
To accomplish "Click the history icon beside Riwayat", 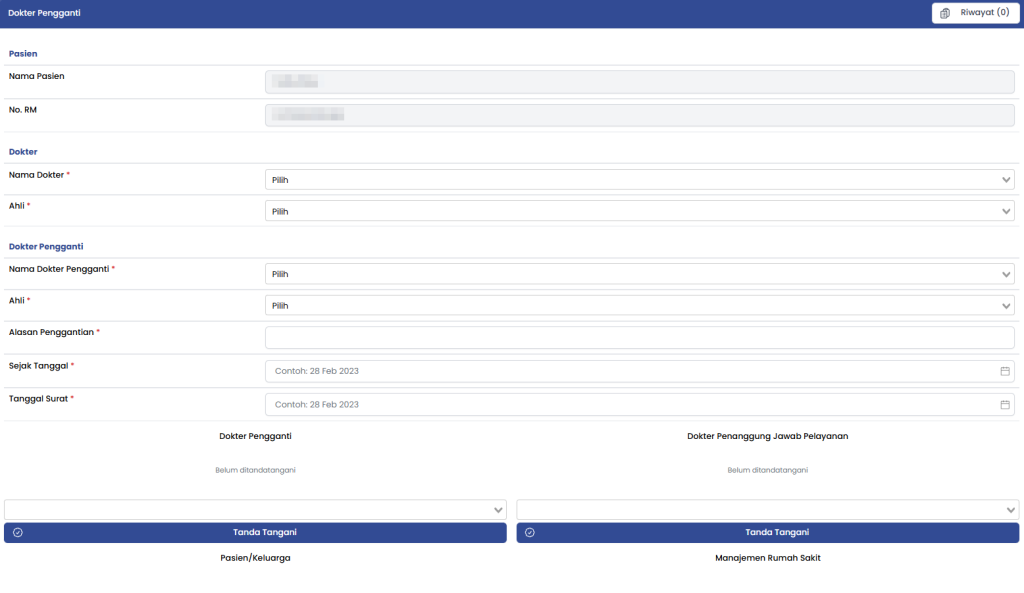I will (945, 13).
